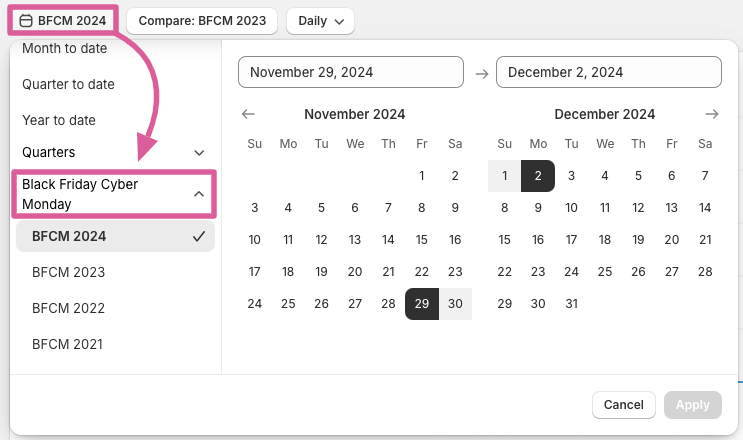Viewport: 743px width, 440px height.
Task: Go to previous month using left arrow
Action: pyautogui.click(x=249, y=114)
